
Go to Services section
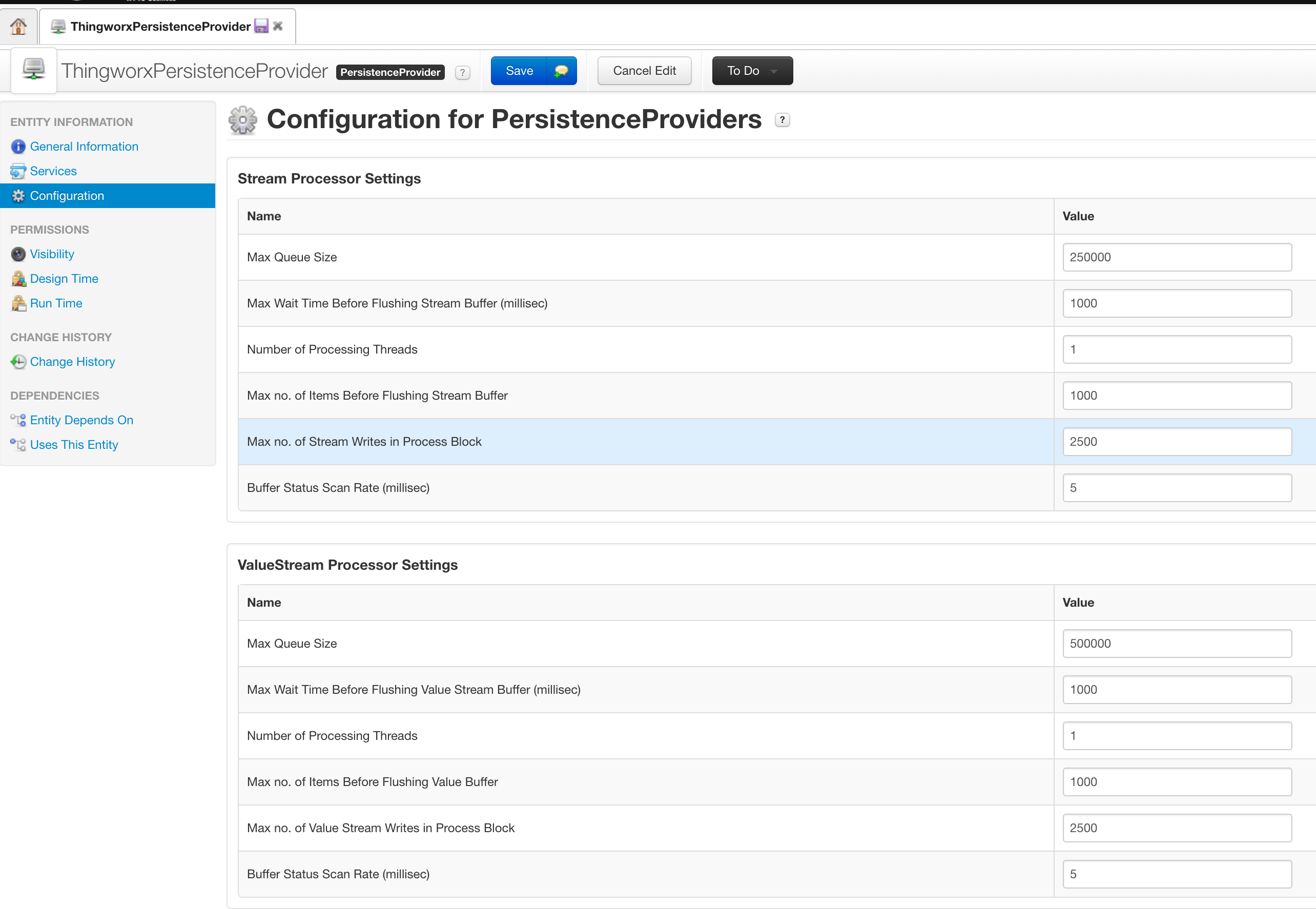coord(53,171)
